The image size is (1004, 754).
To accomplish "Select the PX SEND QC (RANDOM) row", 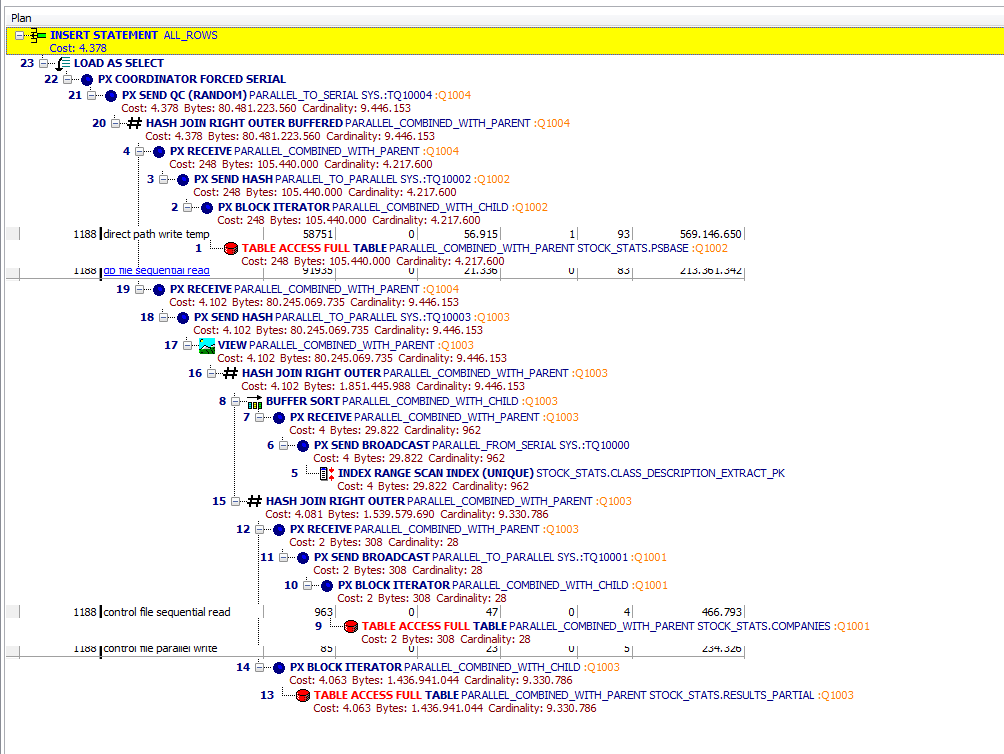I will click(296, 102).
